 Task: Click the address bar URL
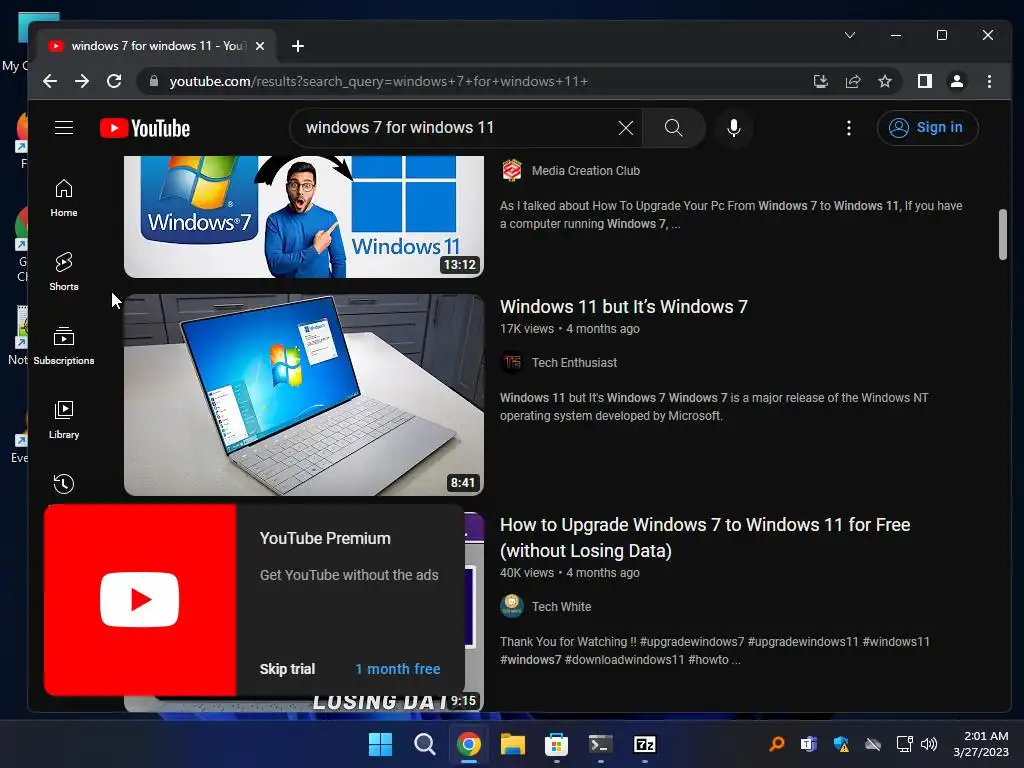click(379, 81)
